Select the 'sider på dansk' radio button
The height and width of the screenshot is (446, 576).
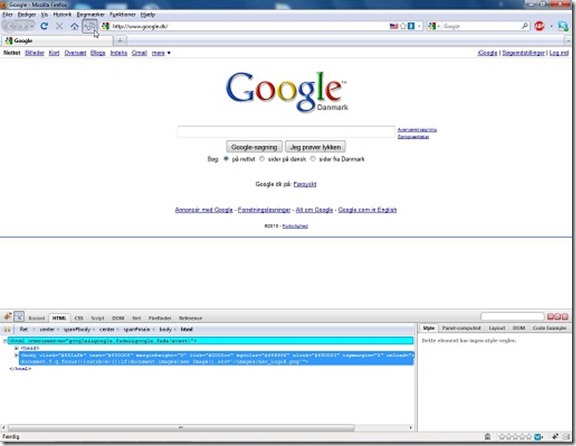(x=262, y=159)
